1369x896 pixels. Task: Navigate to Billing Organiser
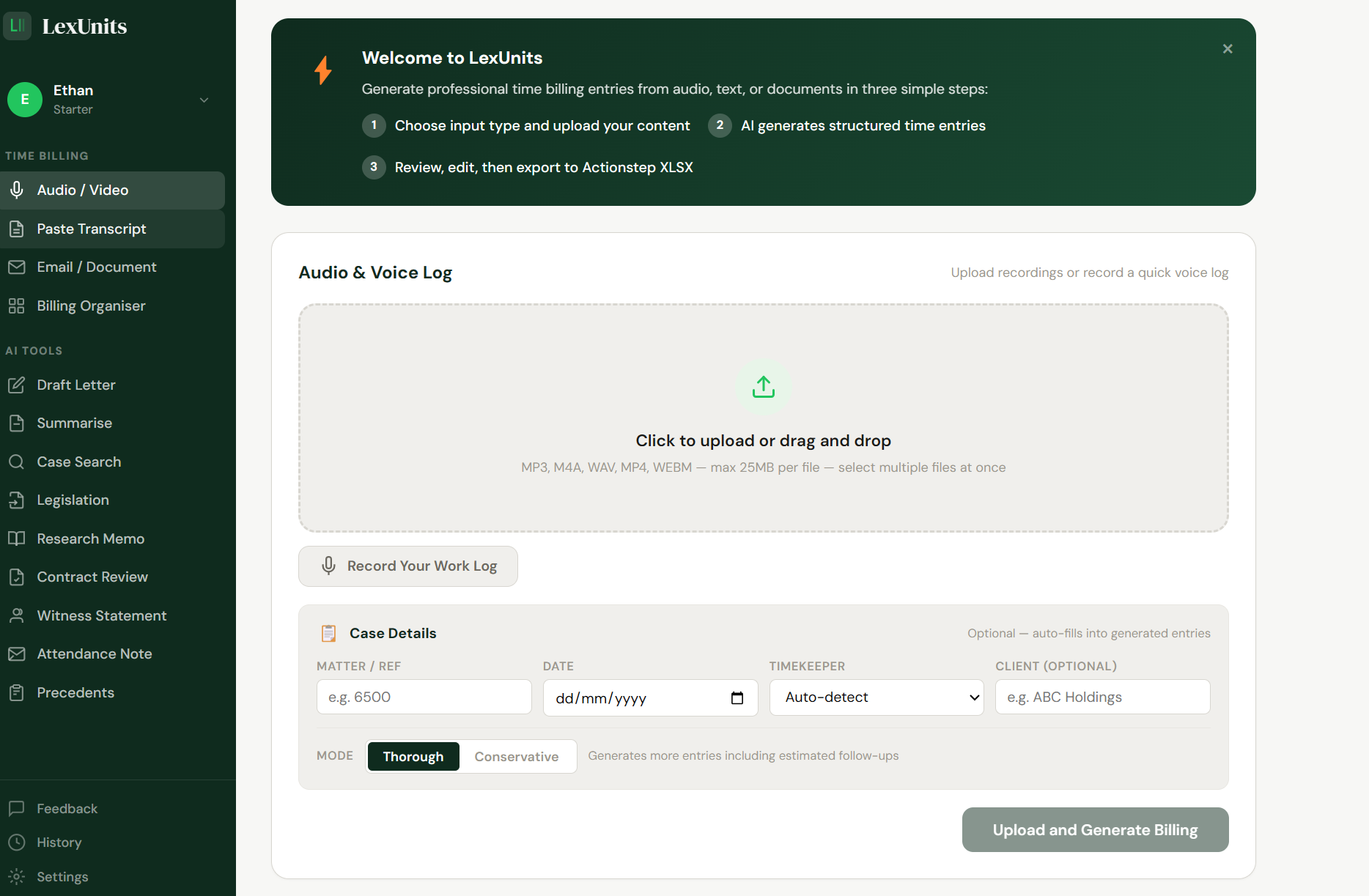pyautogui.click(x=113, y=306)
